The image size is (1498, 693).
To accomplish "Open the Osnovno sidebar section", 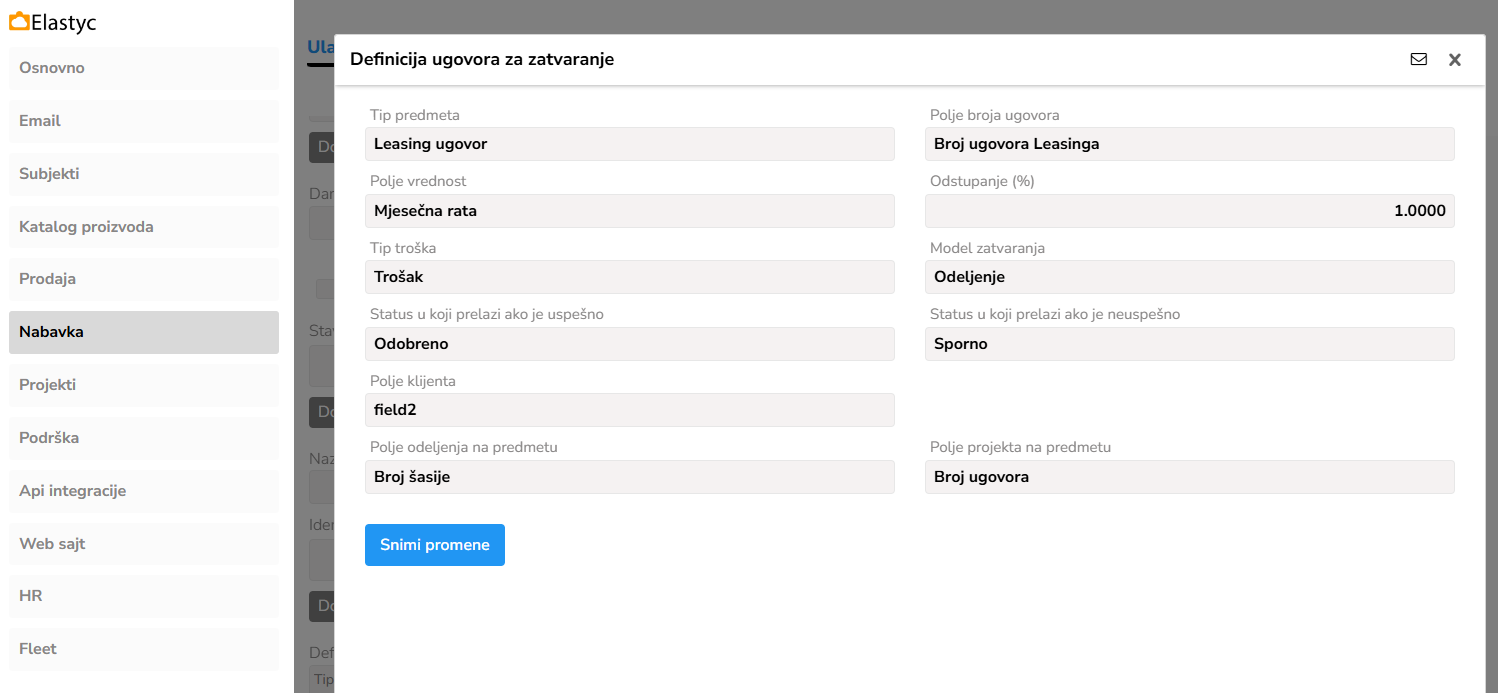I will coord(143,68).
